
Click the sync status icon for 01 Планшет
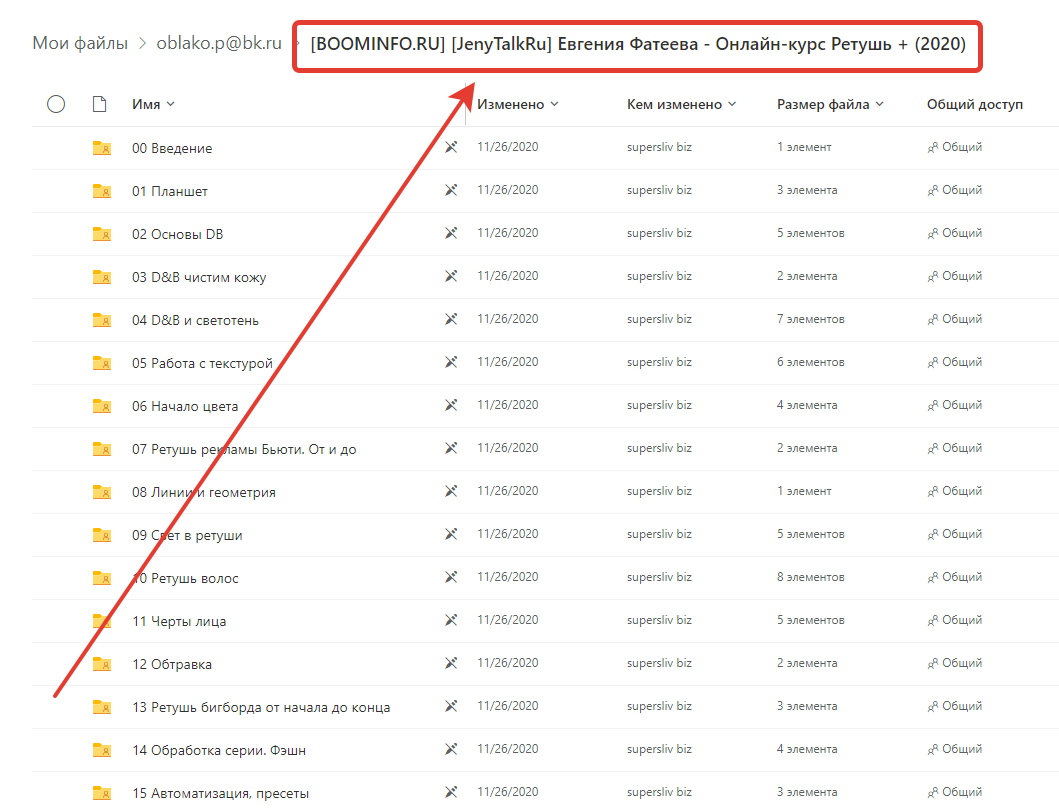[x=451, y=190]
